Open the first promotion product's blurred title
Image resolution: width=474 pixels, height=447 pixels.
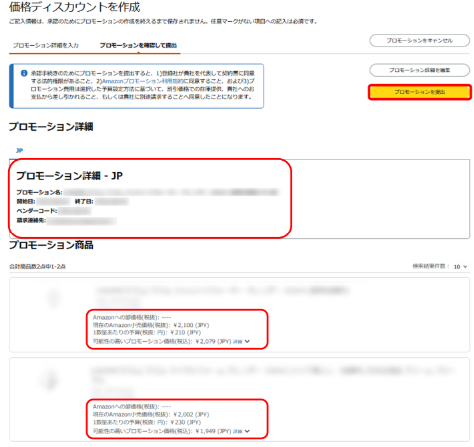click(222, 291)
